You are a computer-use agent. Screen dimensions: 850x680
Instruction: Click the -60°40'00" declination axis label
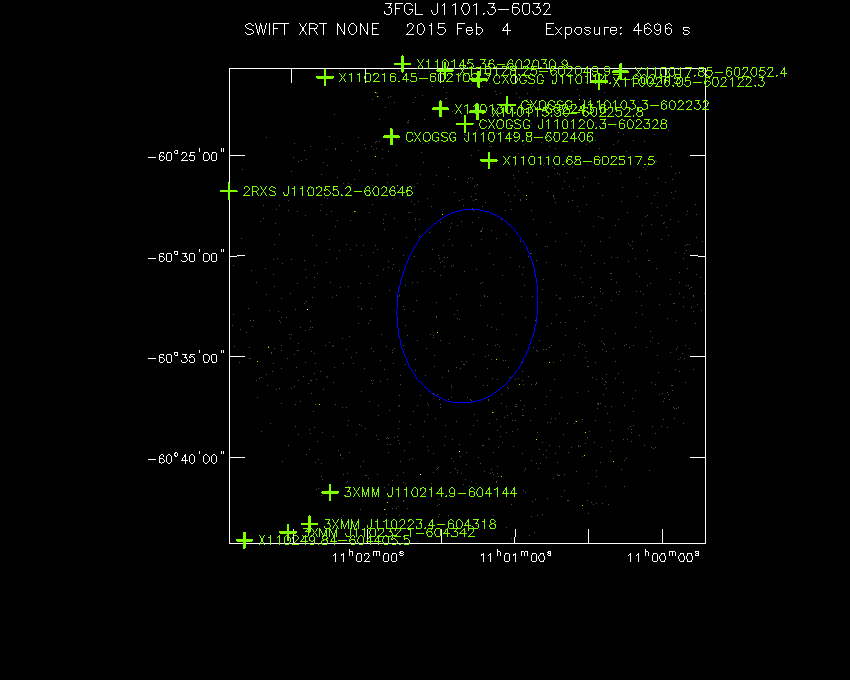tap(186, 459)
